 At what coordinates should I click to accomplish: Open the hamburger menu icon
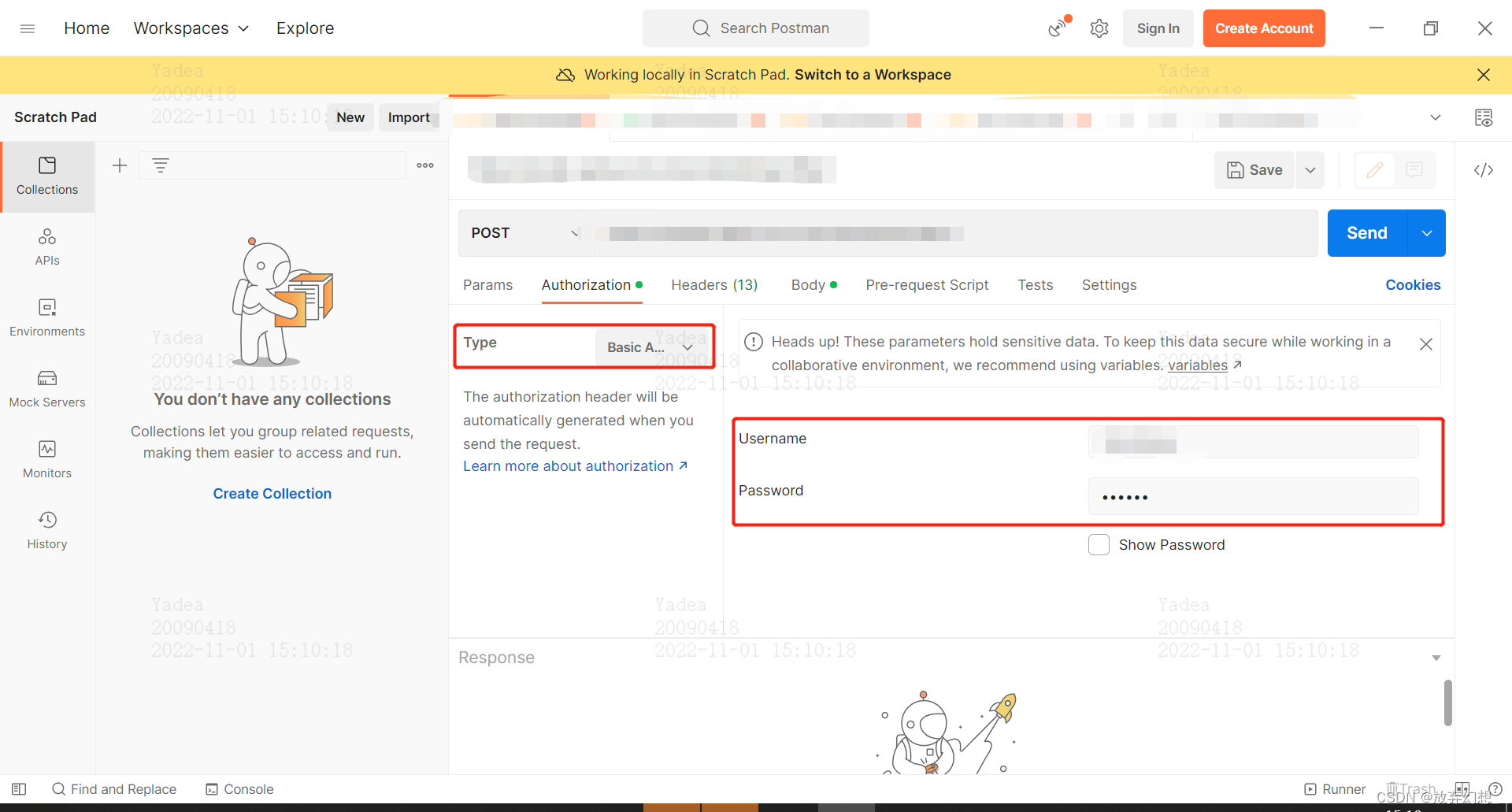pos(28,28)
